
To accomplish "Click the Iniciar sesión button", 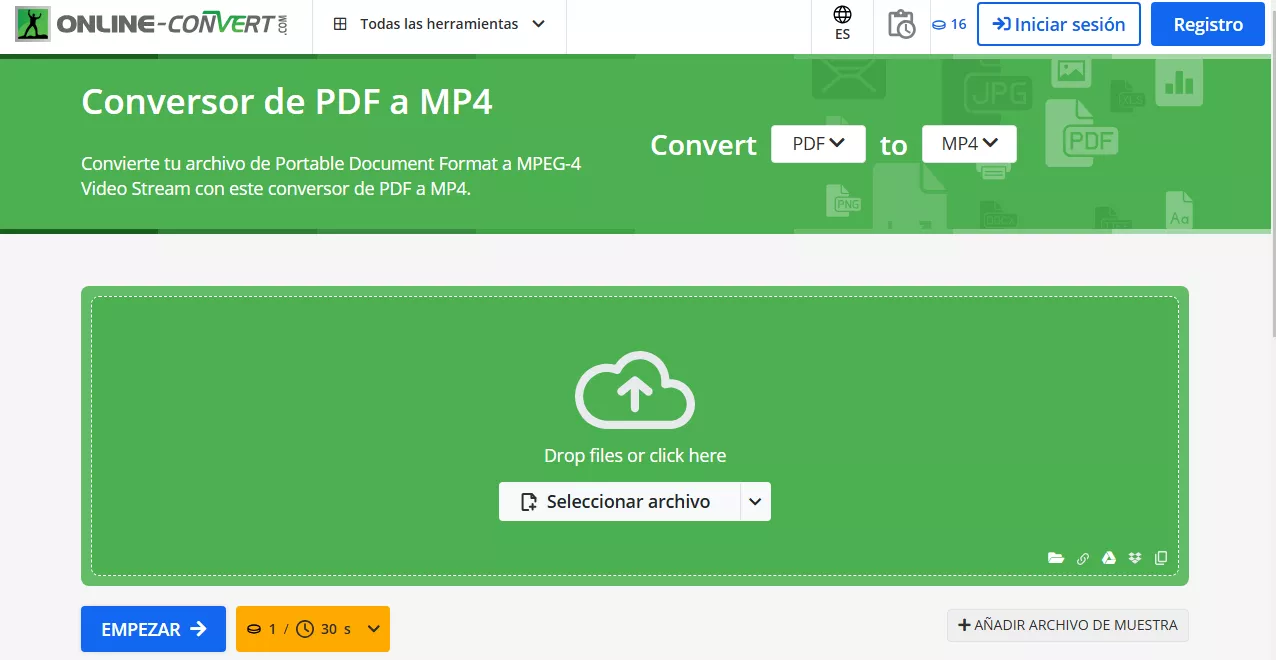I will [x=1059, y=24].
